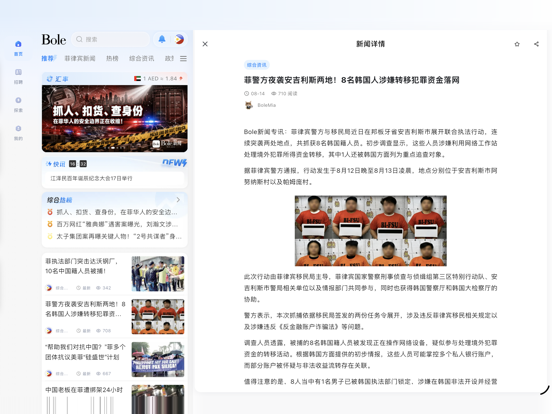The image size is (552, 414).
Task: Select the 菲律宾新闻 tab
Action: (x=80, y=58)
